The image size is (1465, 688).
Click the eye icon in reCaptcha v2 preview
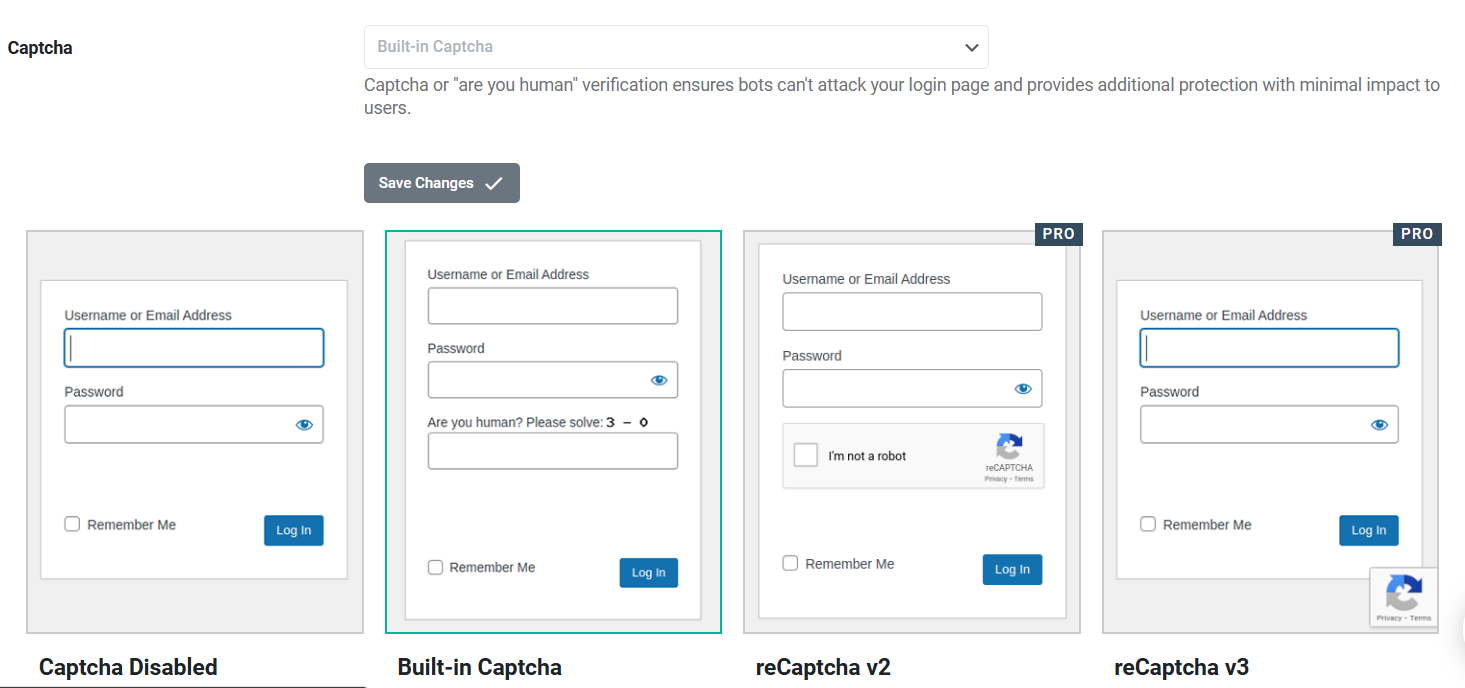pyautogui.click(x=1023, y=389)
